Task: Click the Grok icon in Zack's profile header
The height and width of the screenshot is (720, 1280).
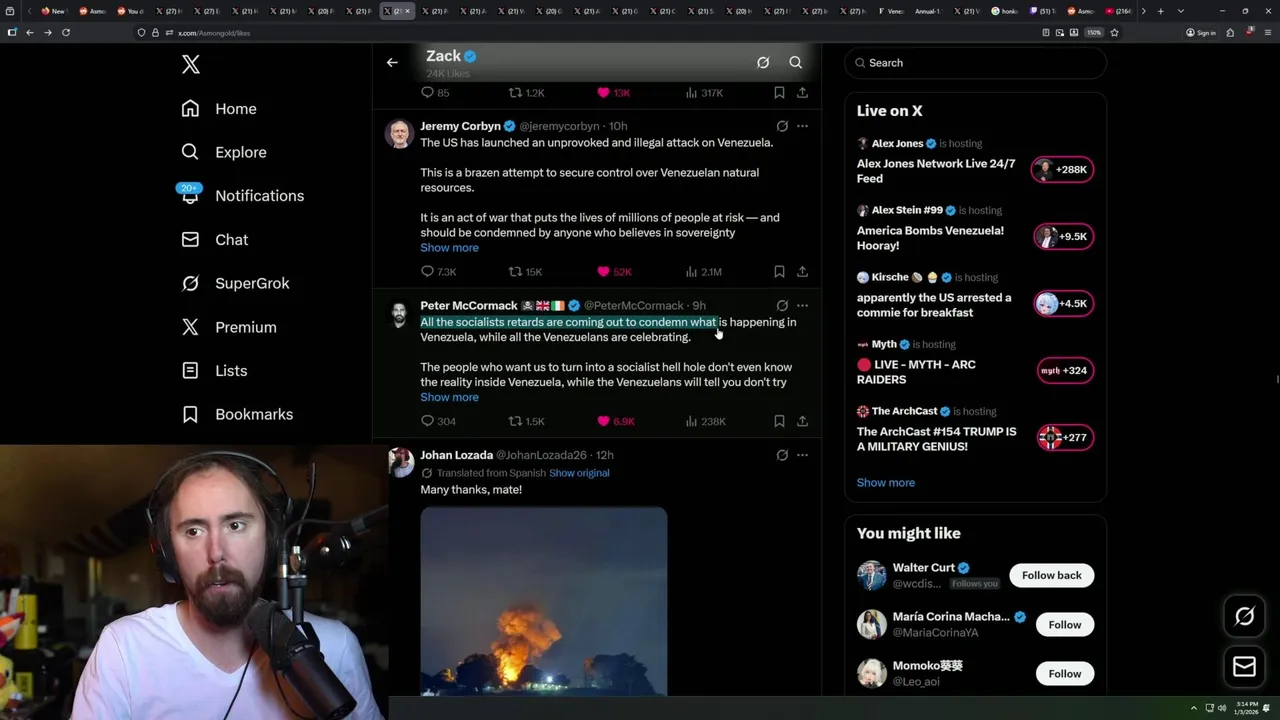Action: pyautogui.click(x=763, y=63)
